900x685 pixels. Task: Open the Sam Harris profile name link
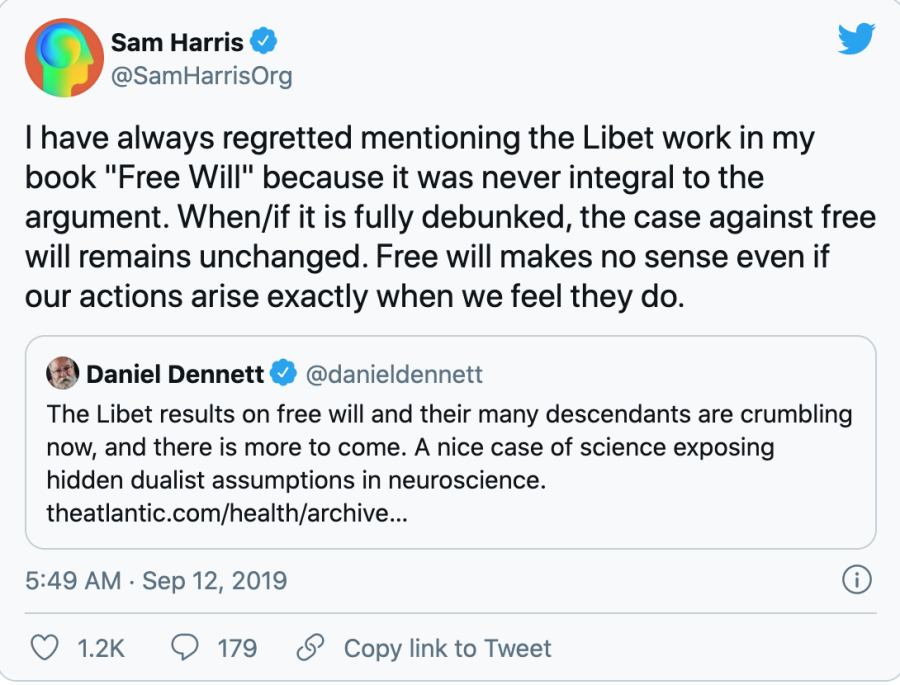point(178,42)
